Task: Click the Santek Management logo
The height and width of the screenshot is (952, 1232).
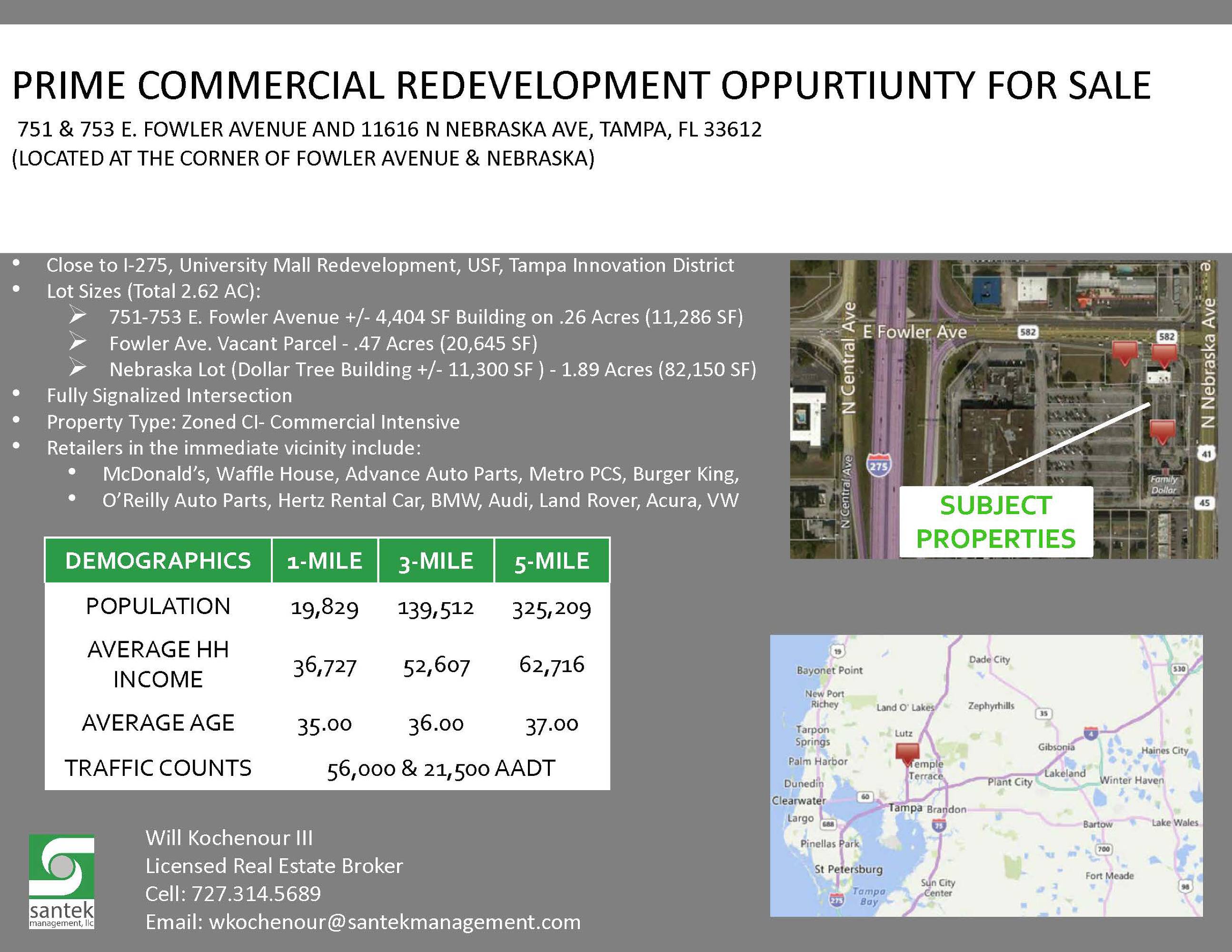Action: (61, 881)
